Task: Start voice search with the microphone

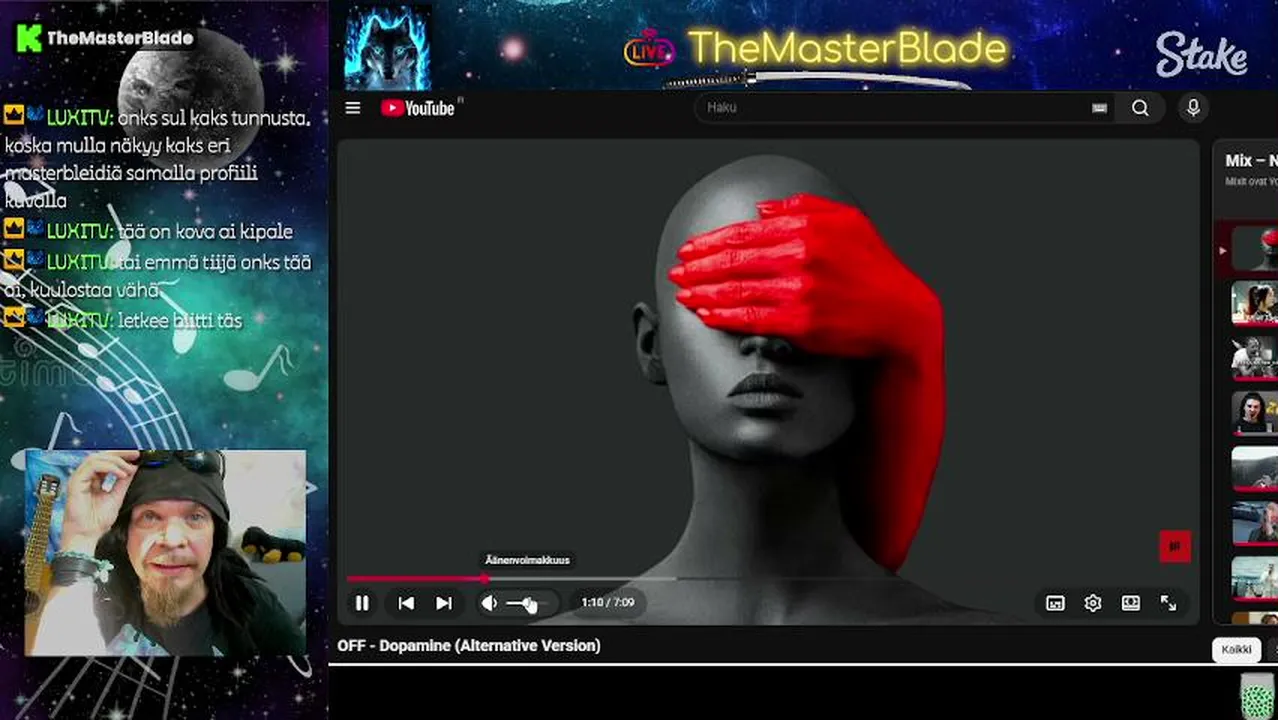Action: tap(1193, 108)
